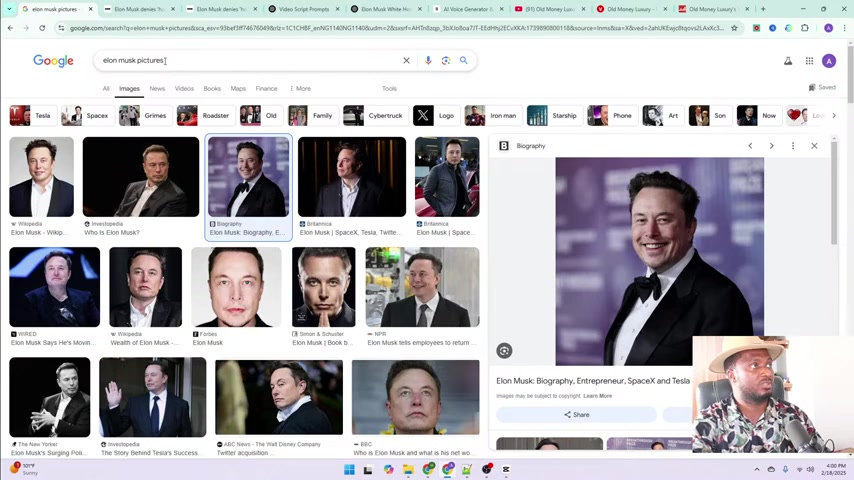Switch to Books results tab
The height and width of the screenshot is (480, 854).
coord(212,88)
